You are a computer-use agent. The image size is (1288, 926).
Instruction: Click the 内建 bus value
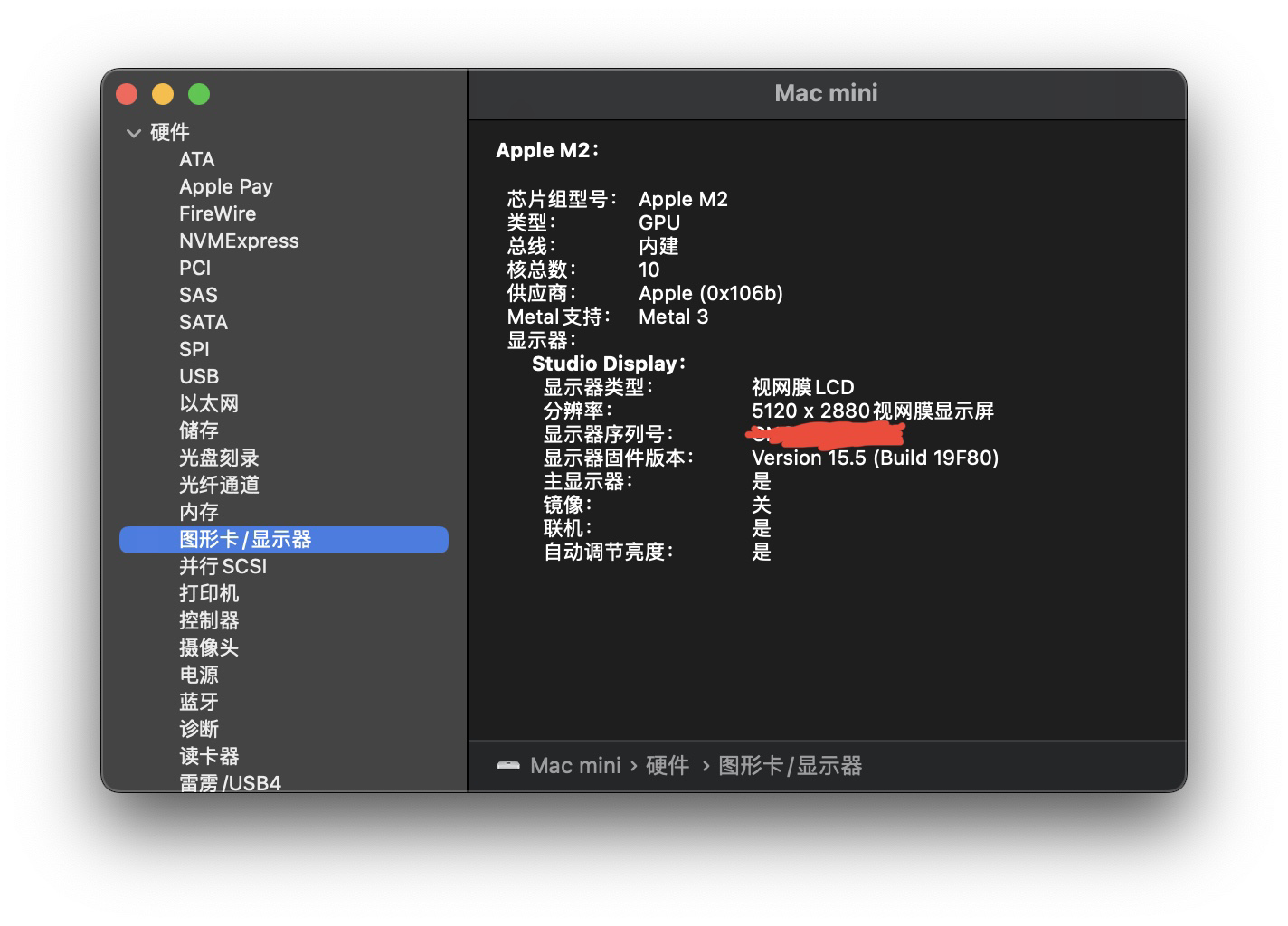coord(658,246)
